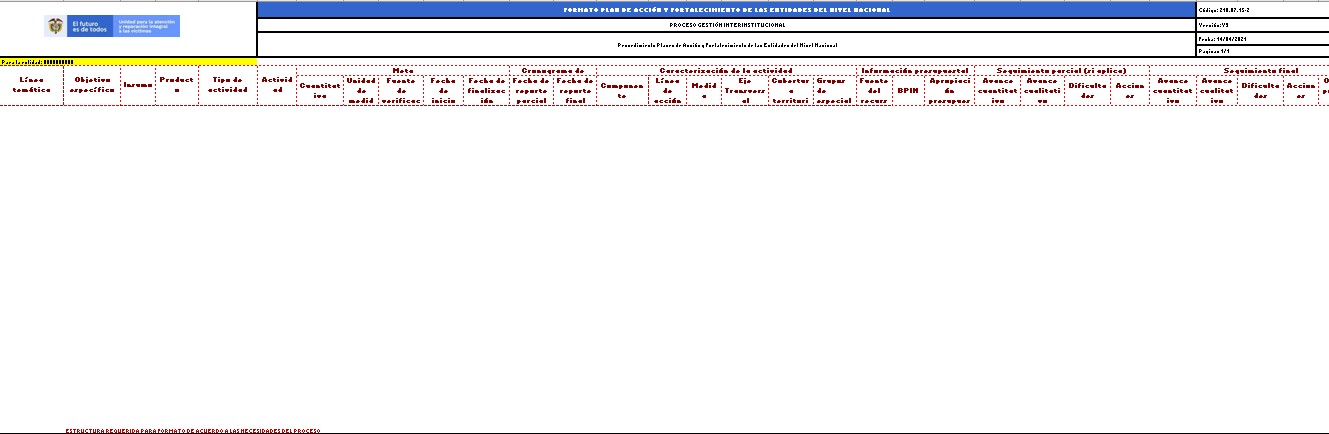The image size is (1329, 434).
Task: Click the Fecha de reporte parcial header
Action: [530, 91]
